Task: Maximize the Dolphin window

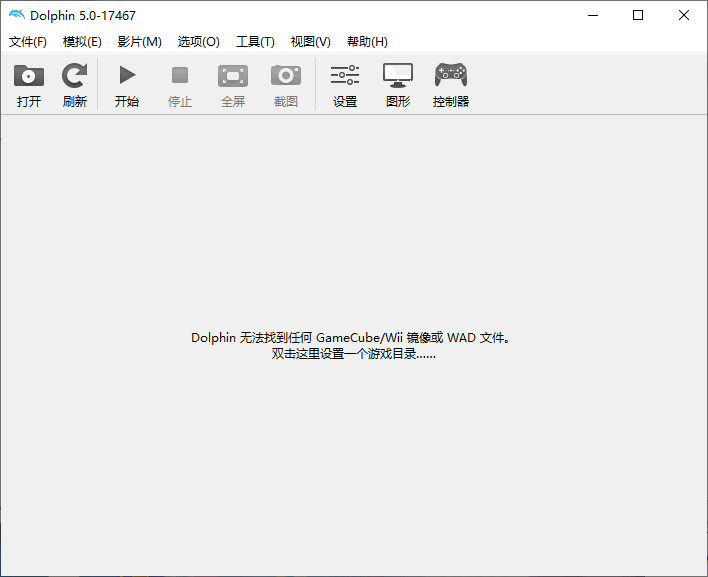Action: (638, 15)
